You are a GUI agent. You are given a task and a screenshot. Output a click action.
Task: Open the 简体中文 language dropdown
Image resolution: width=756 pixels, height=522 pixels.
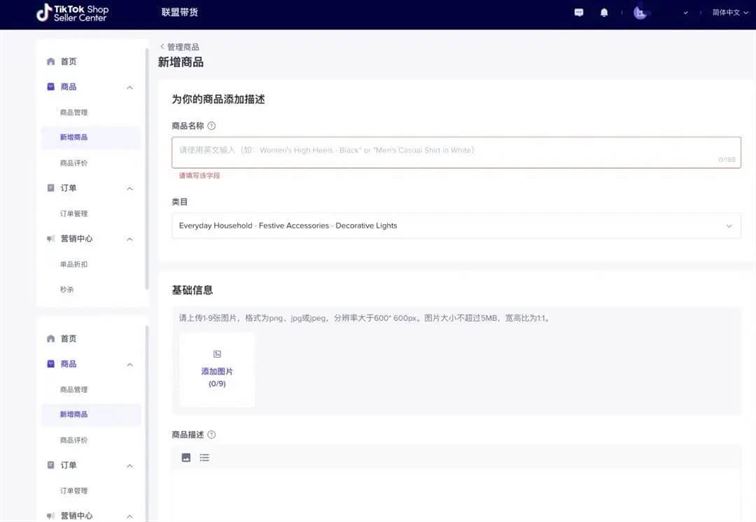730,13
